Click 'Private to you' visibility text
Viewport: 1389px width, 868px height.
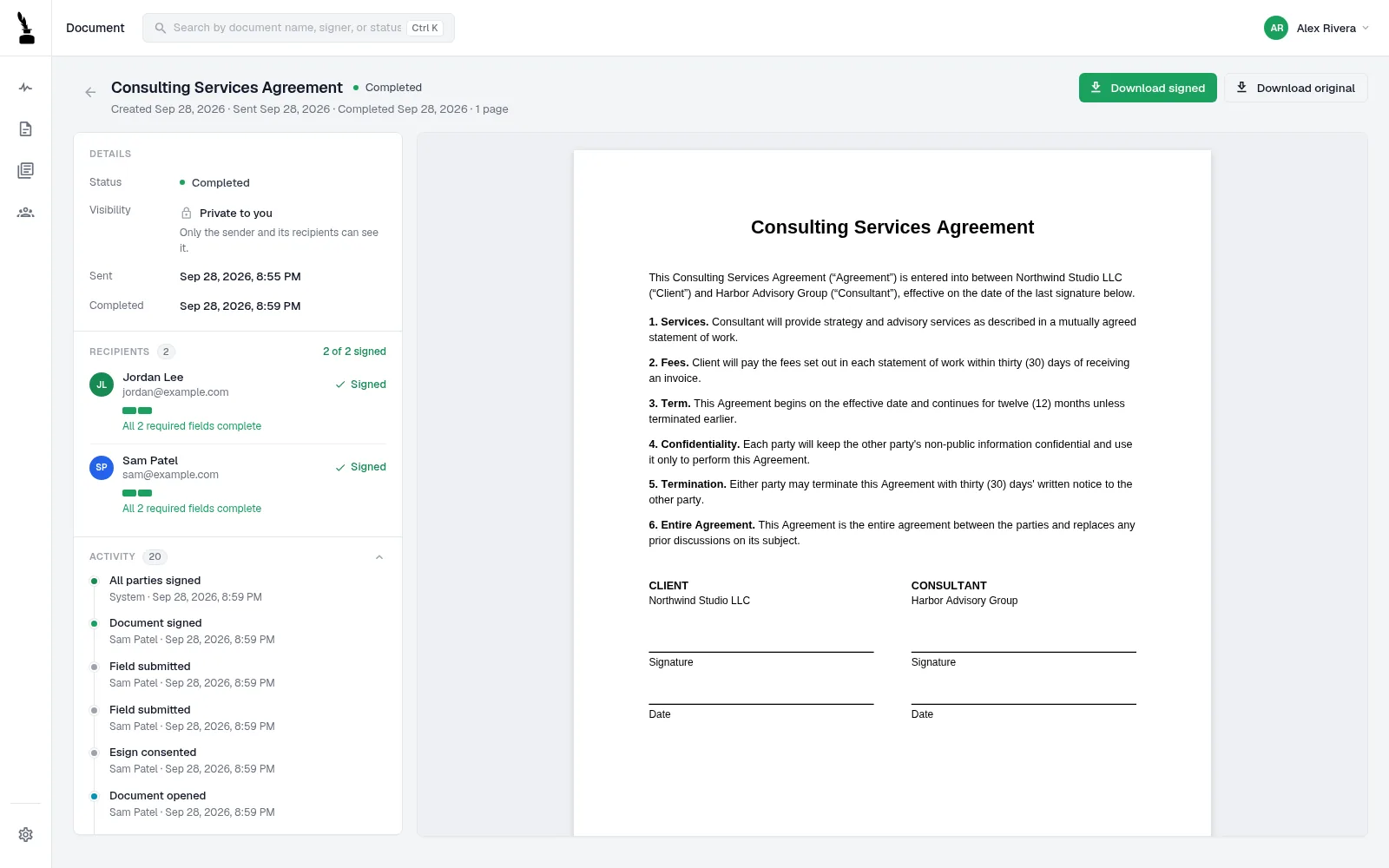pyautogui.click(x=236, y=213)
